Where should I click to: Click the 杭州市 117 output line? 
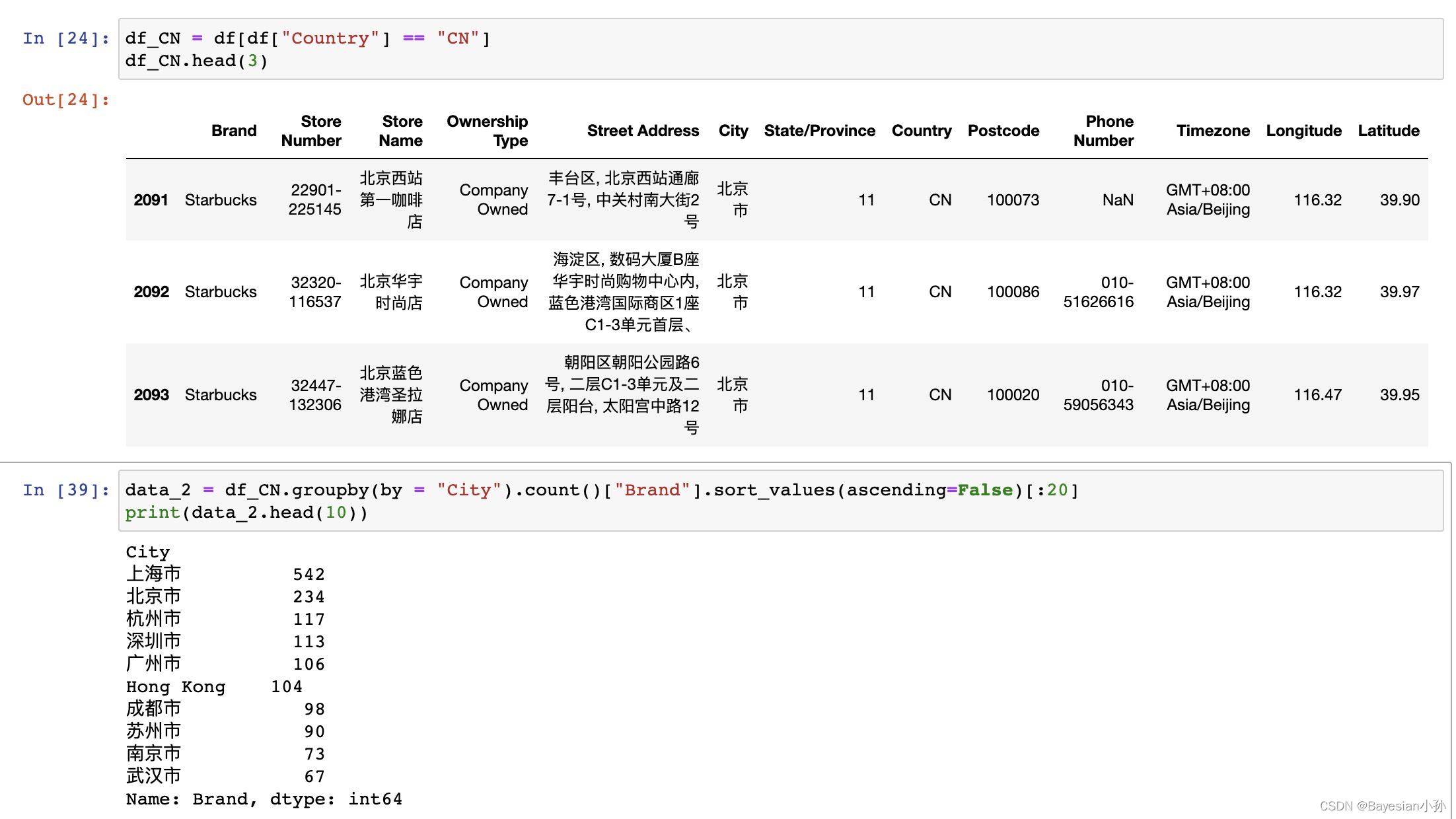click(x=225, y=619)
